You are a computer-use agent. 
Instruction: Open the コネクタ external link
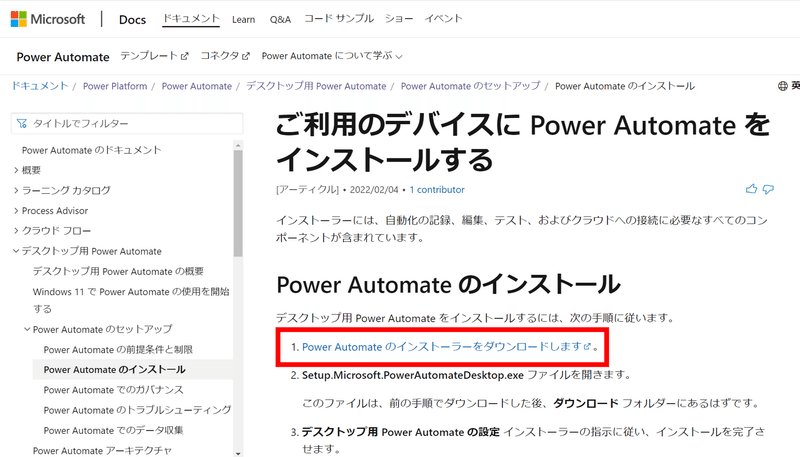click(225, 56)
